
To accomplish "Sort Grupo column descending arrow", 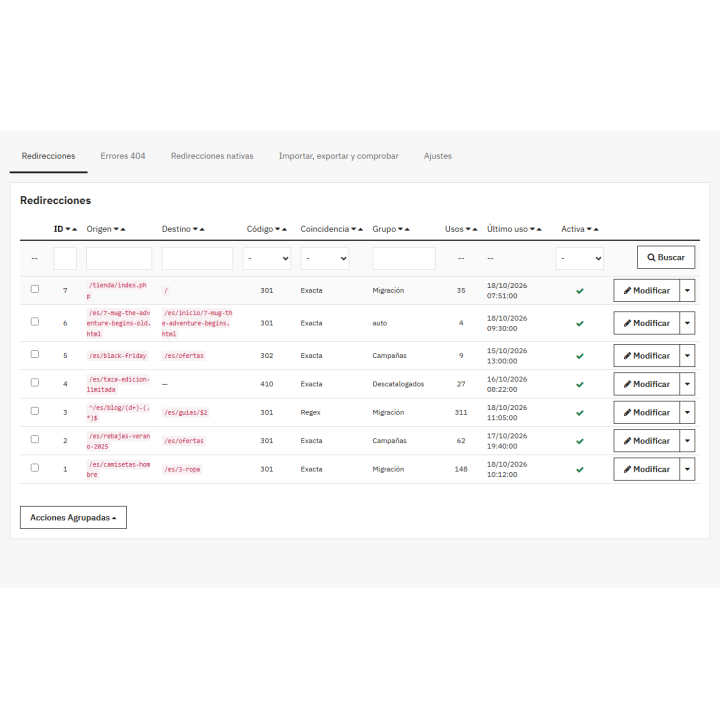I will point(400,229).
